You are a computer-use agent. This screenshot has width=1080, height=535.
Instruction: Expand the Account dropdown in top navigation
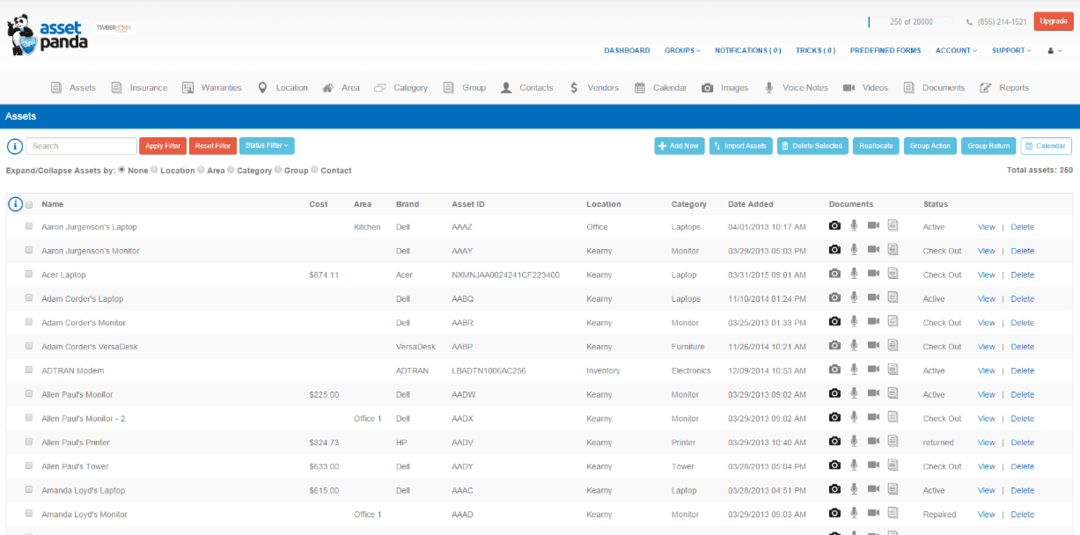tap(957, 51)
